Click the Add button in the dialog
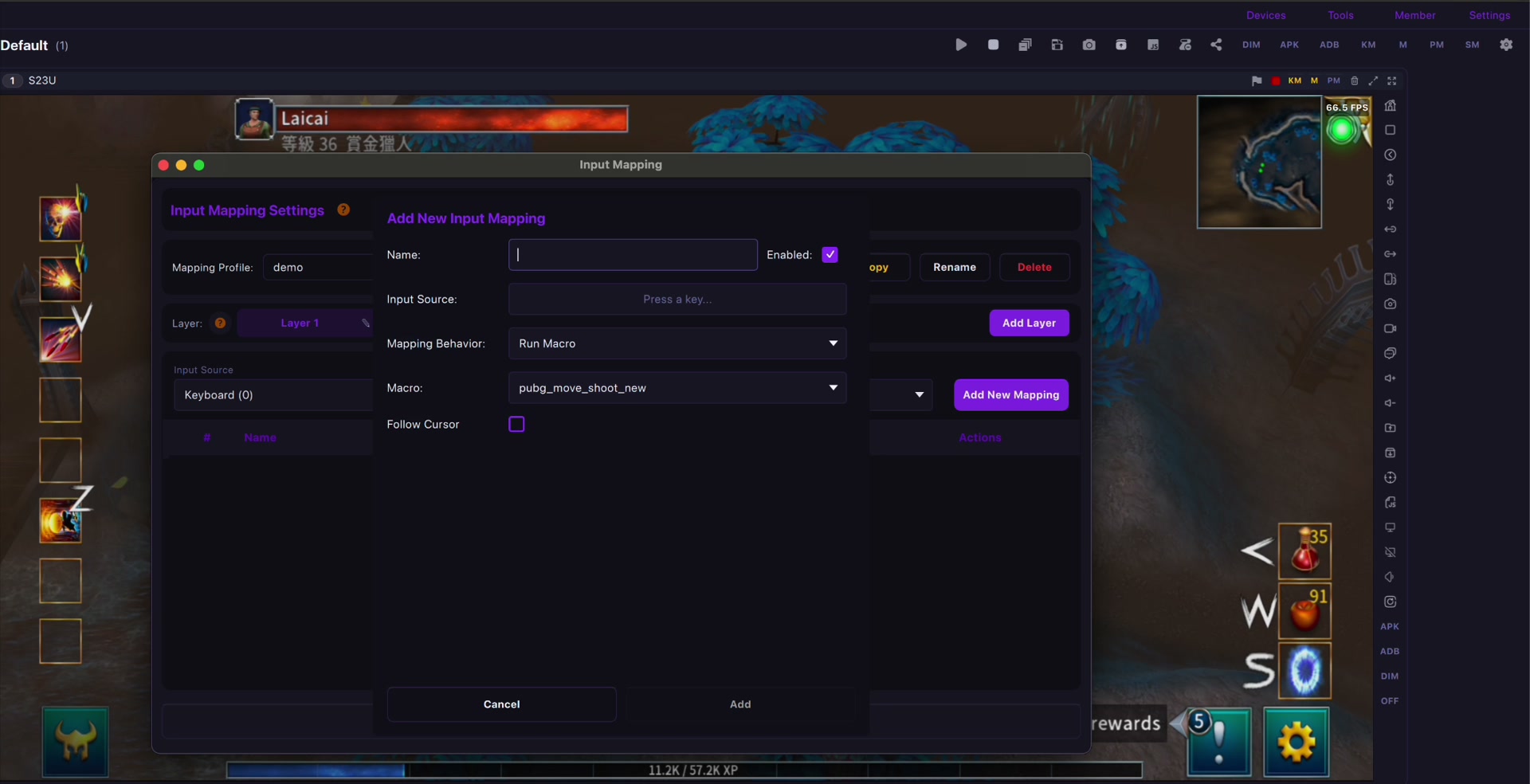Viewport: 1530px width, 784px height. pos(740,704)
